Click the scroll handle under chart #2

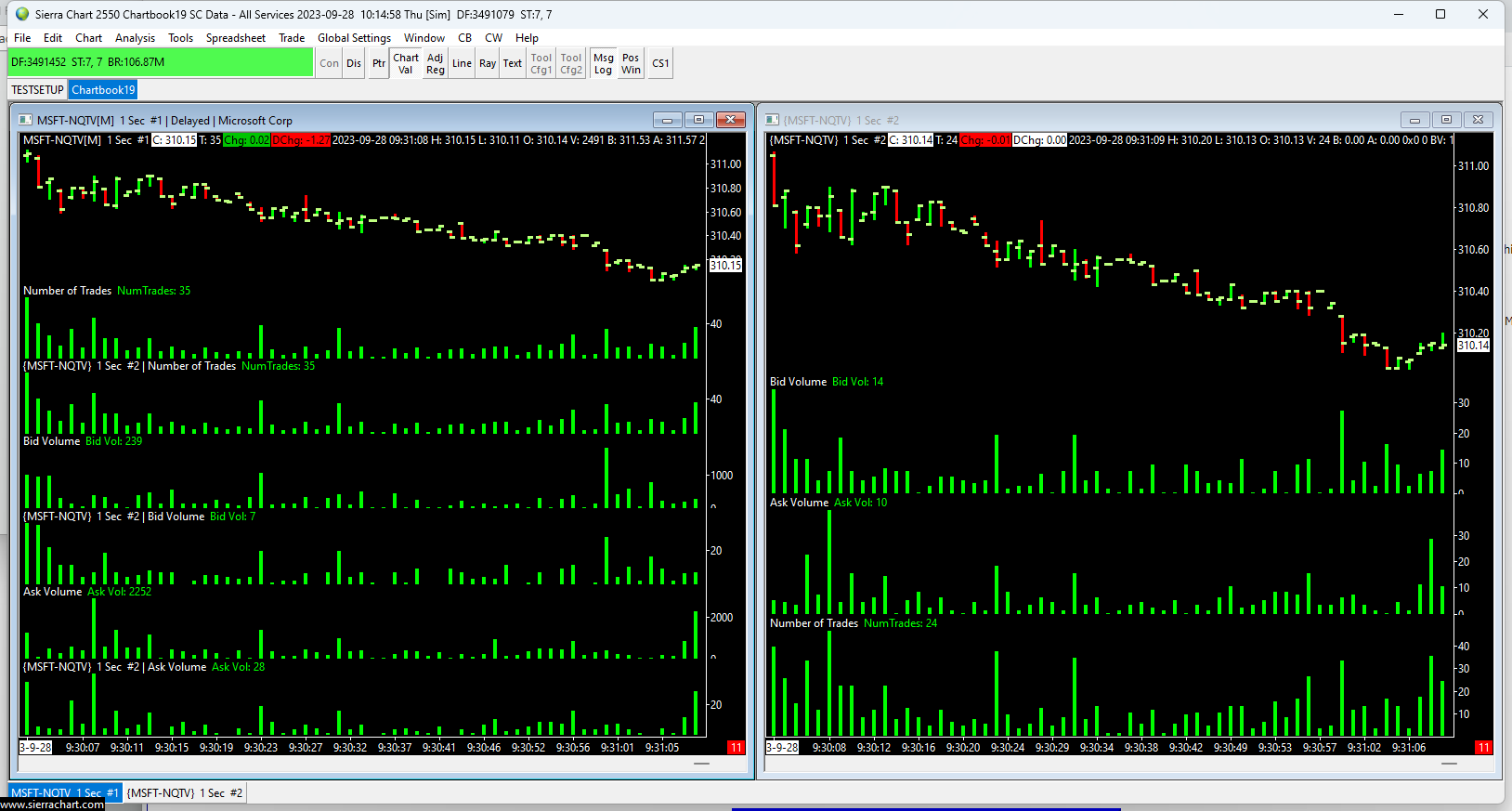(x=1449, y=764)
